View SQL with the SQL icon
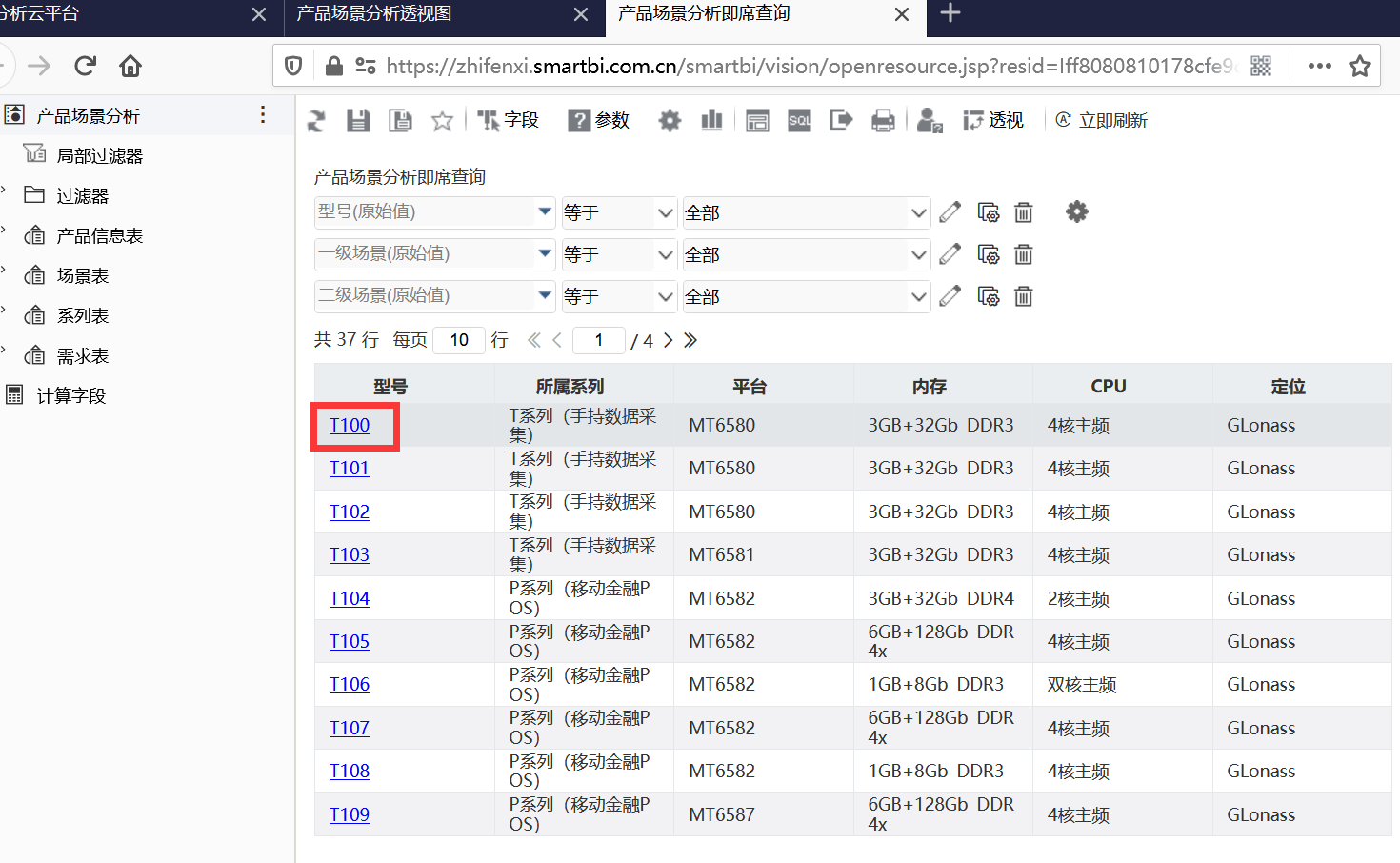The width and height of the screenshot is (1400, 863). tap(800, 121)
